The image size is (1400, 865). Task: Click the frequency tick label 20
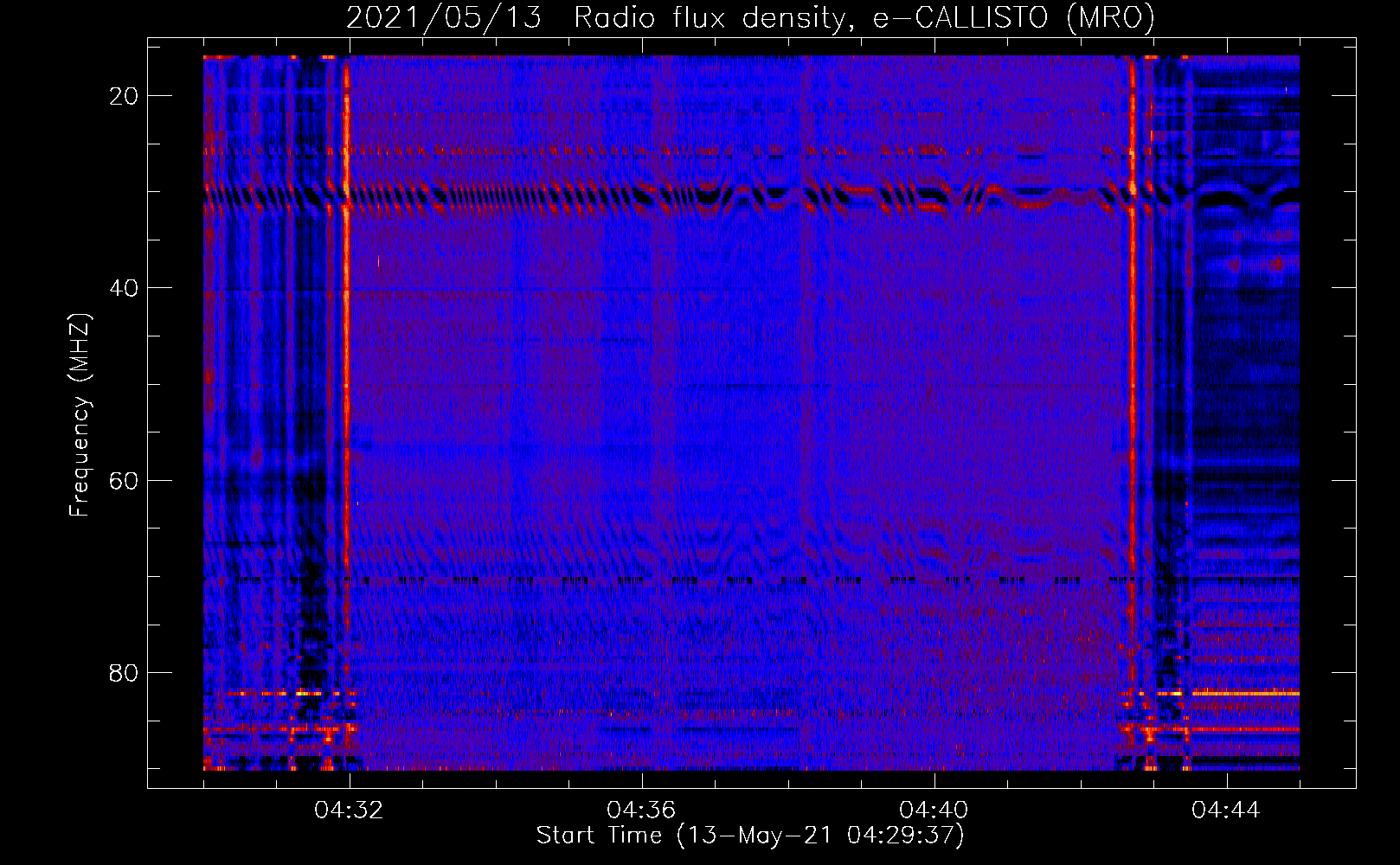pyautogui.click(x=124, y=96)
